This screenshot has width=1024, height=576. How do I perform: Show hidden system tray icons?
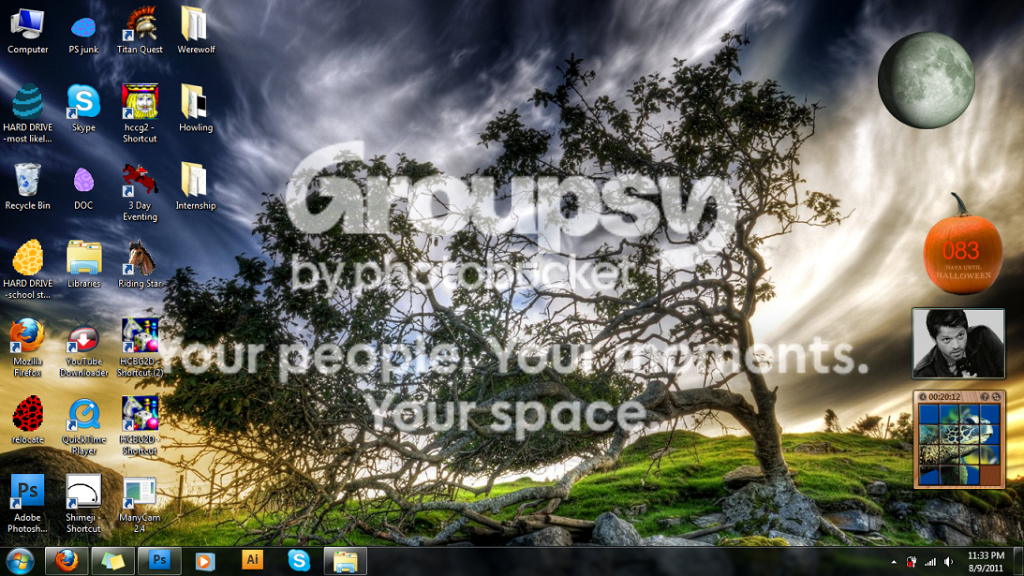893,562
